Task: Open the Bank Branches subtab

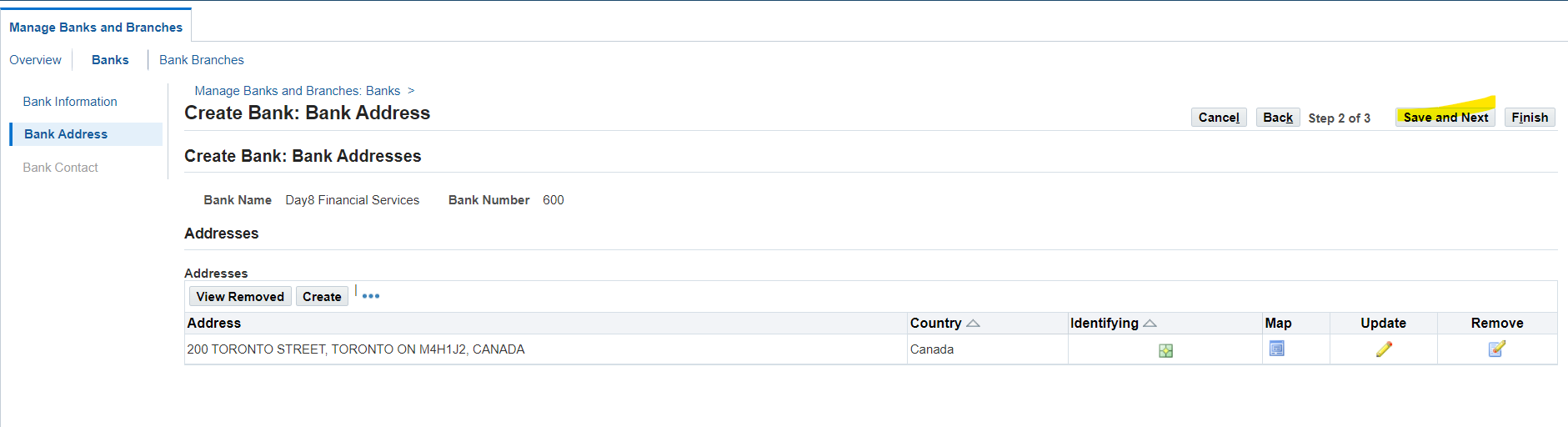Action: coord(201,60)
